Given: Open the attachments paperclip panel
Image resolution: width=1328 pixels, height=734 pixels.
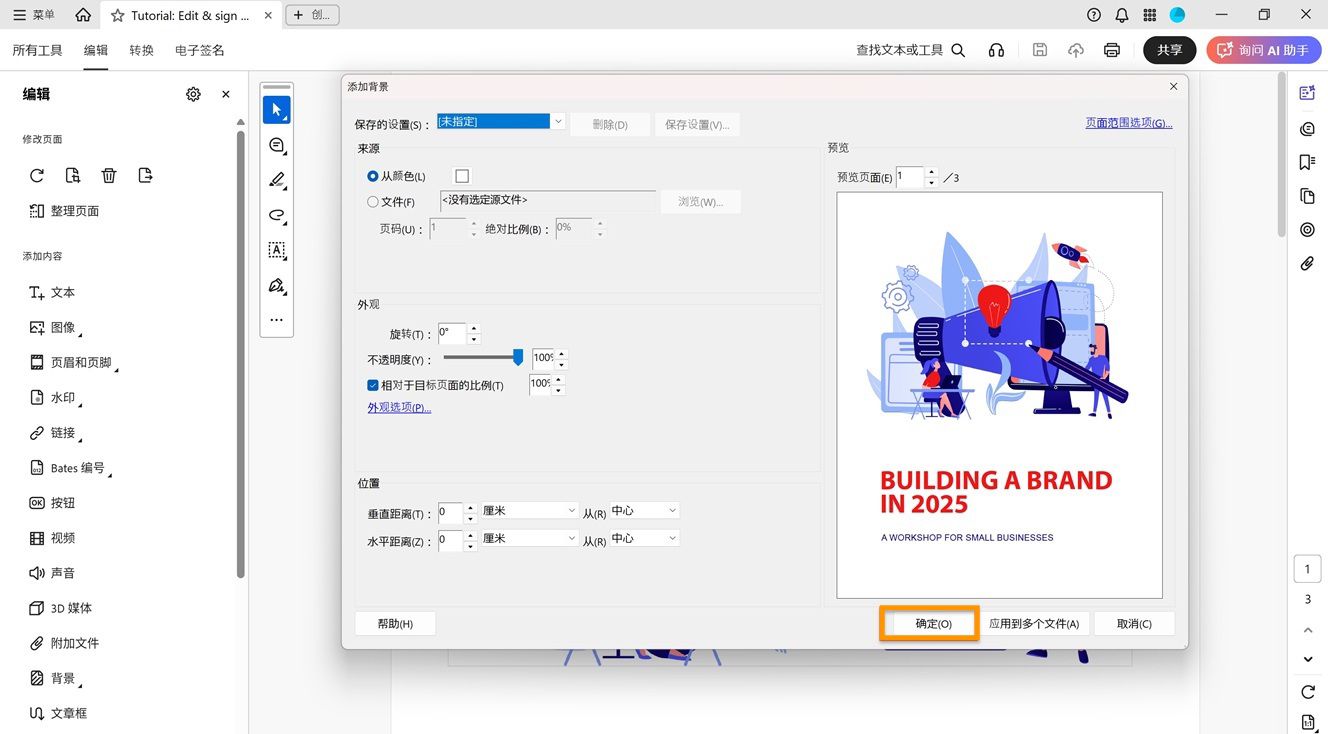Looking at the screenshot, I should 1307,263.
